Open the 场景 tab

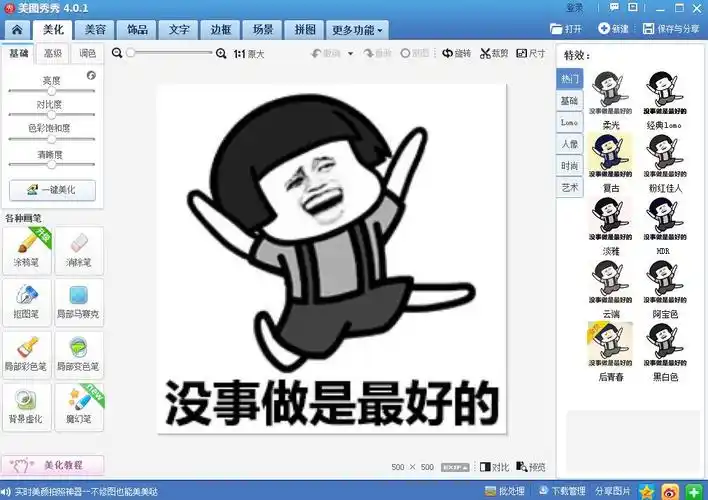pos(263,30)
